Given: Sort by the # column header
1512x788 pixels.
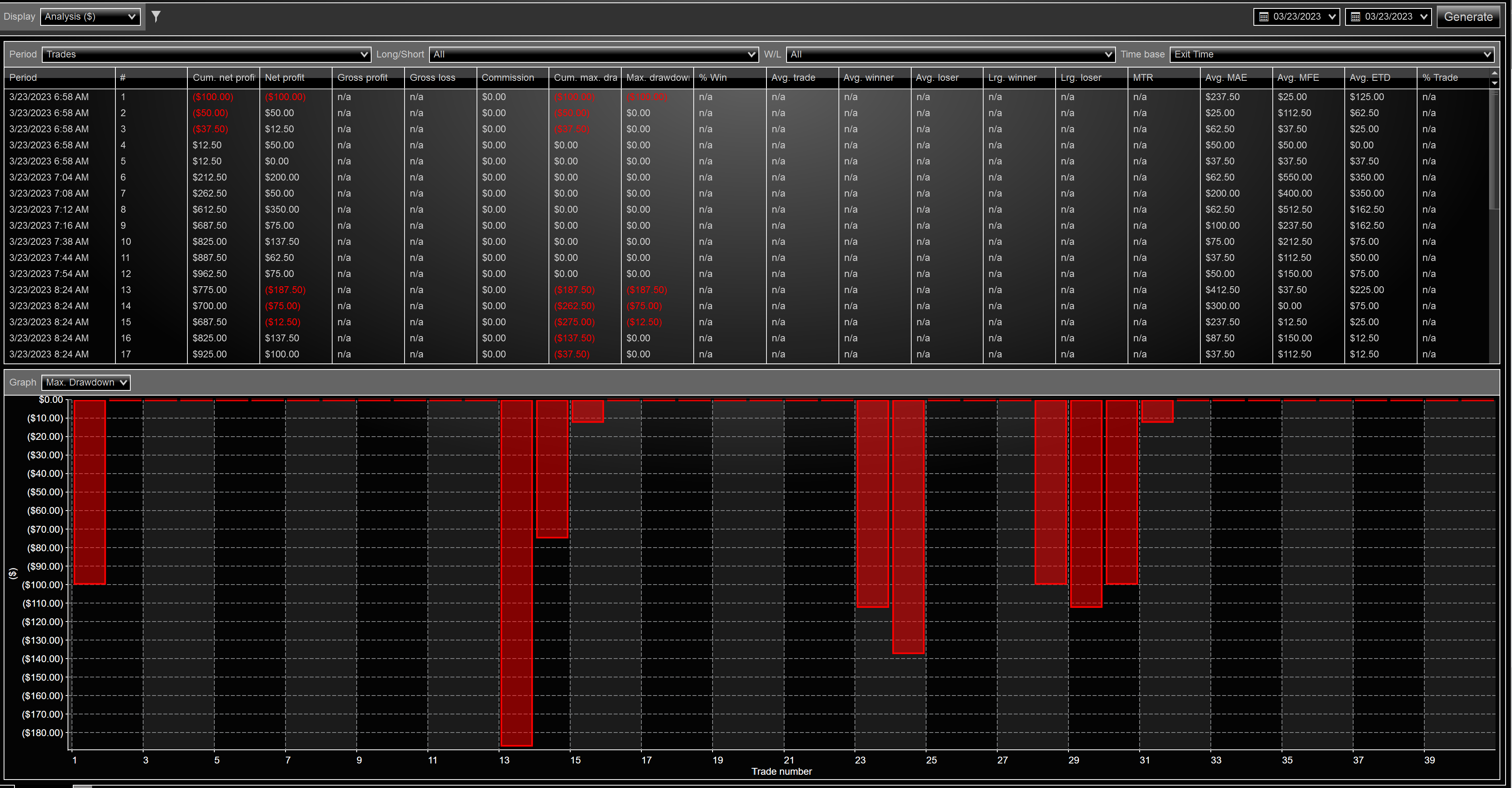Looking at the screenshot, I should tap(152, 78).
